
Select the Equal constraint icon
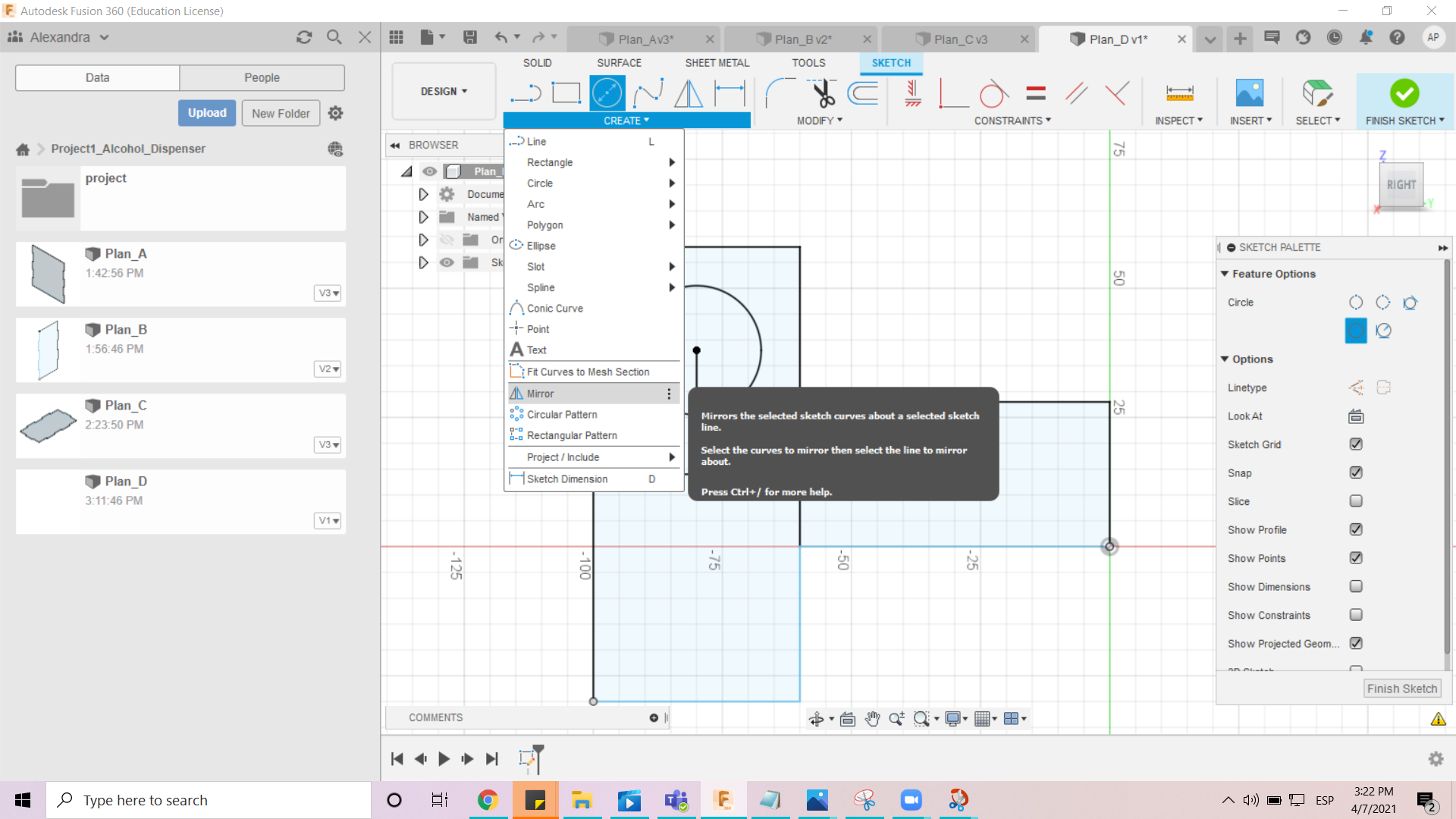[x=1036, y=93]
